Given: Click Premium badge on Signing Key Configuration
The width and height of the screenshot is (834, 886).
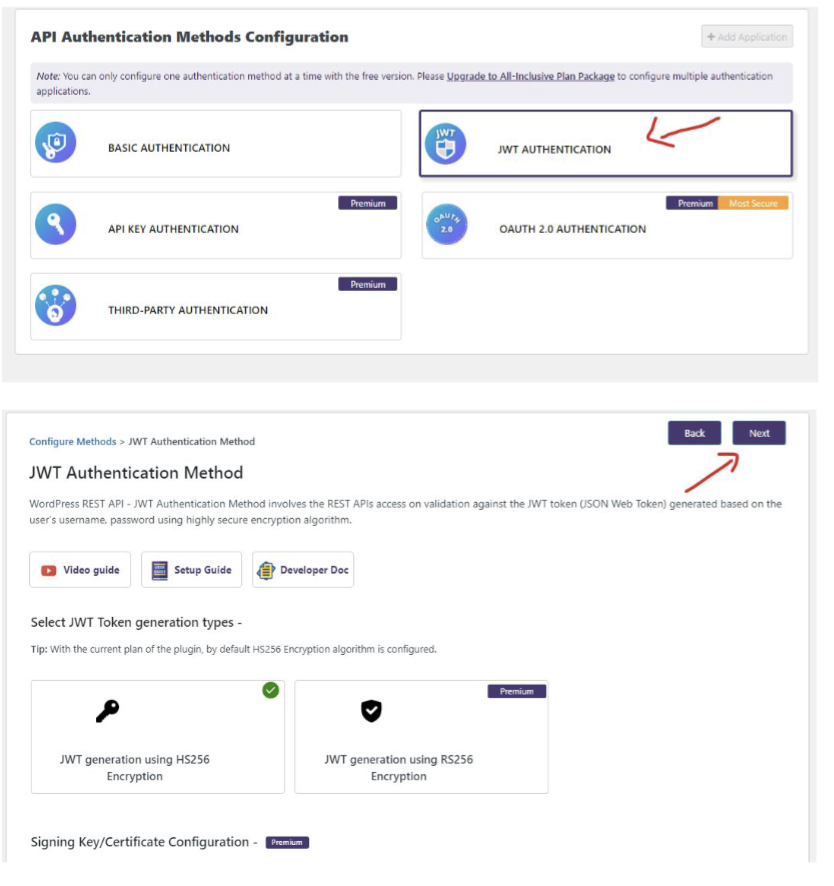Looking at the screenshot, I should point(287,843).
